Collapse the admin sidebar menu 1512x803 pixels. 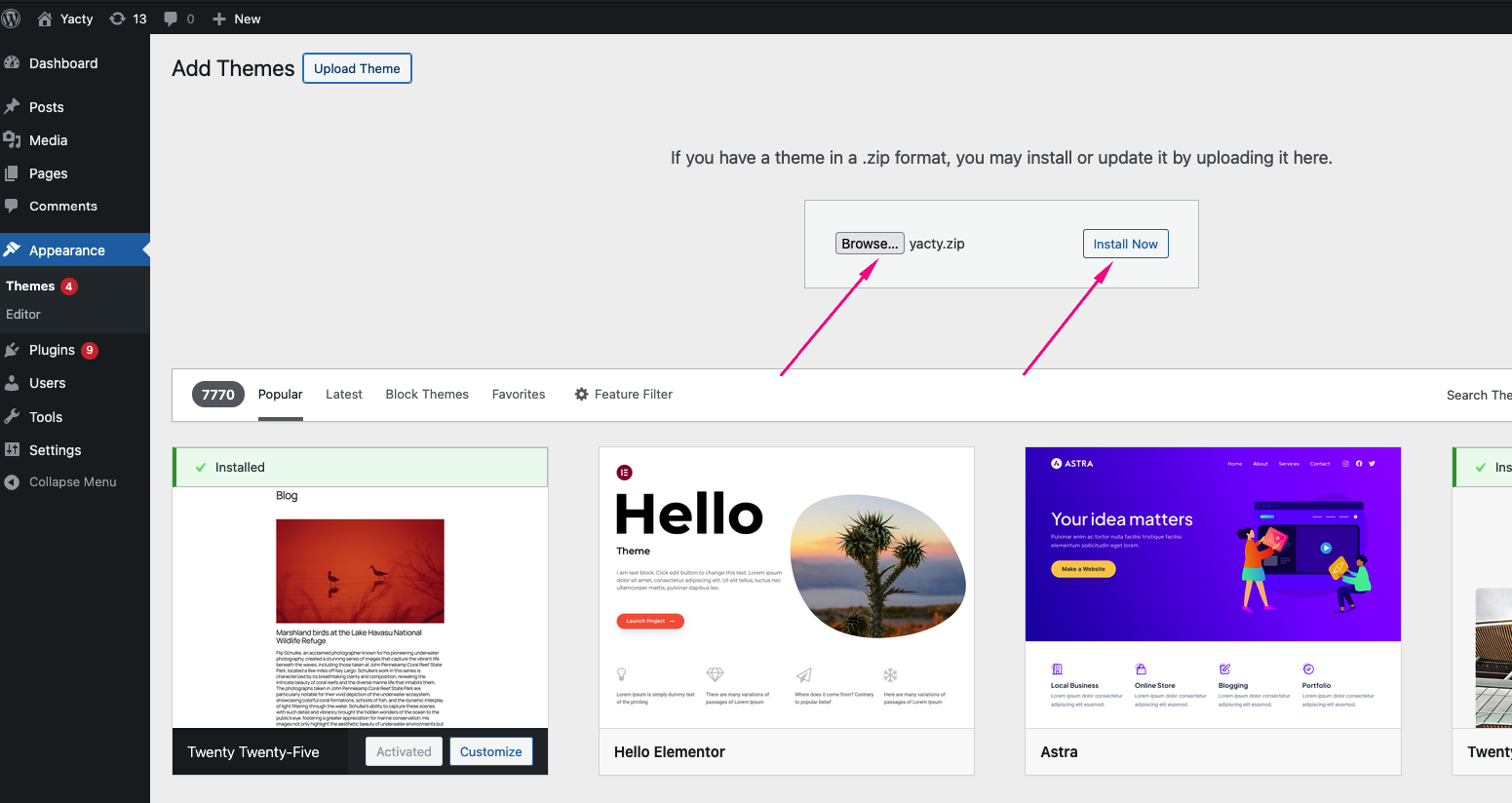click(72, 482)
